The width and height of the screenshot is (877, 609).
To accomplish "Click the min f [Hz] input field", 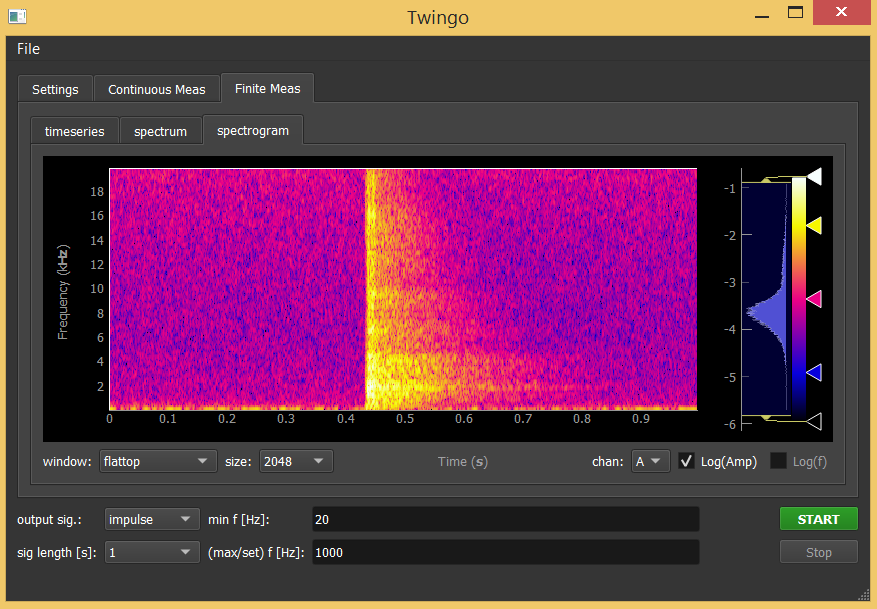I will point(506,519).
